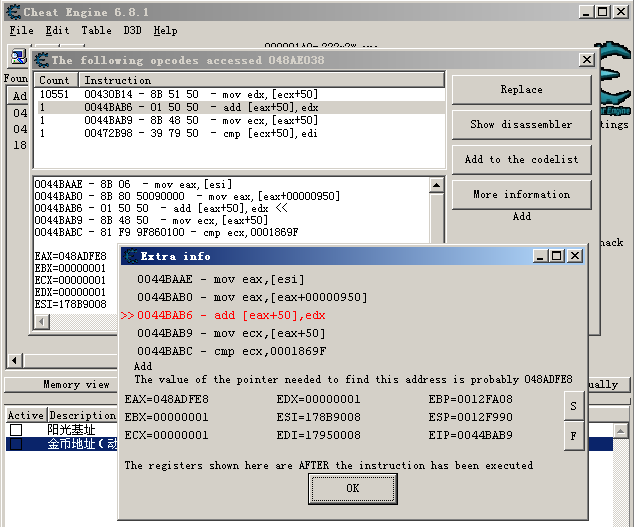The width and height of the screenshot is (634, 527).
Task: Open the Table menu
Action: (x=96, y=31)
